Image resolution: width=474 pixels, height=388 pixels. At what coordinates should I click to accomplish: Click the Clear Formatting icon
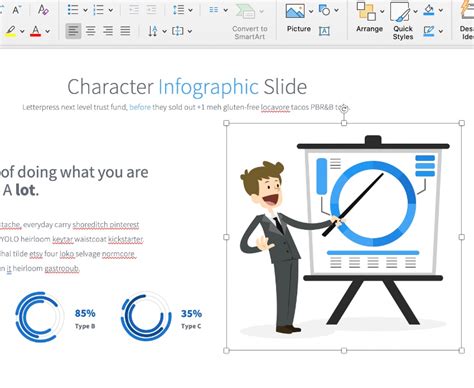click(x=43, y=10)
